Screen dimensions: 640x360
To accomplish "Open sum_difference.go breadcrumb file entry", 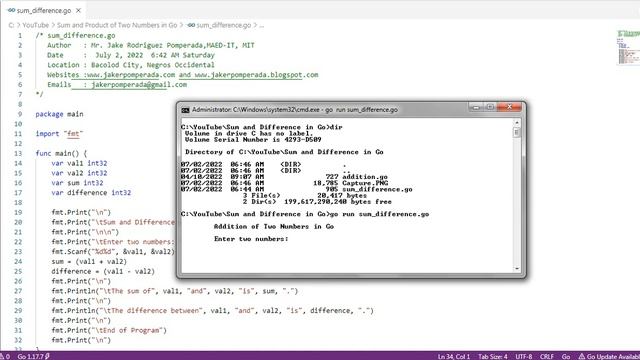I will 224,25.
